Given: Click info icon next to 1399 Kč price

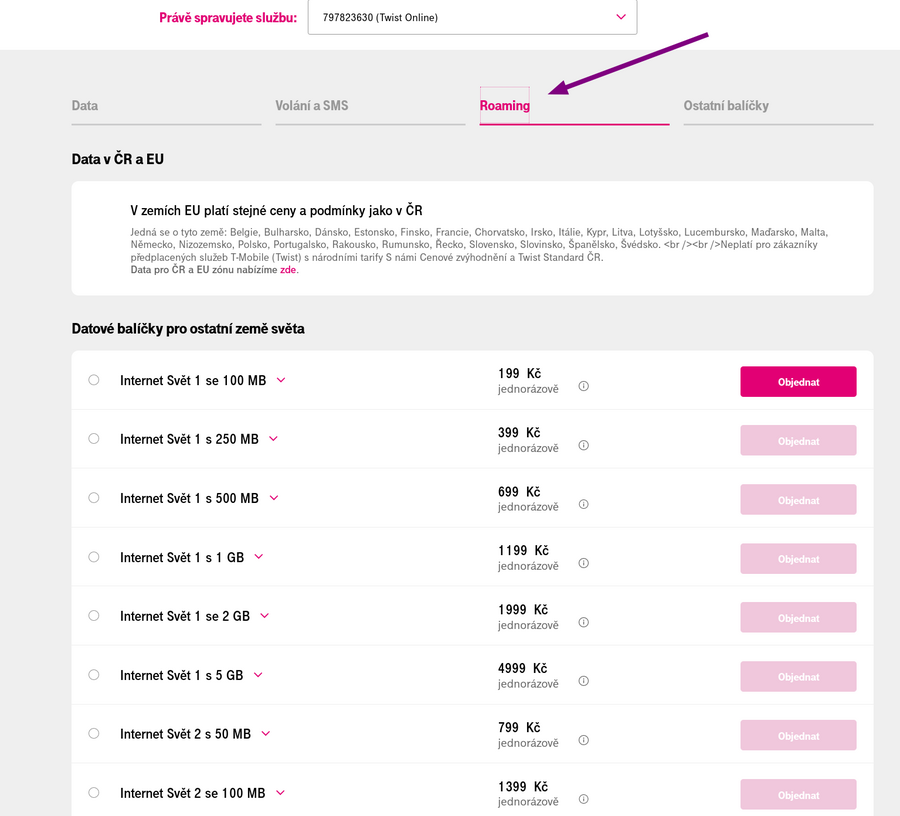Looking at the screenshot, I should coord(584,799).
